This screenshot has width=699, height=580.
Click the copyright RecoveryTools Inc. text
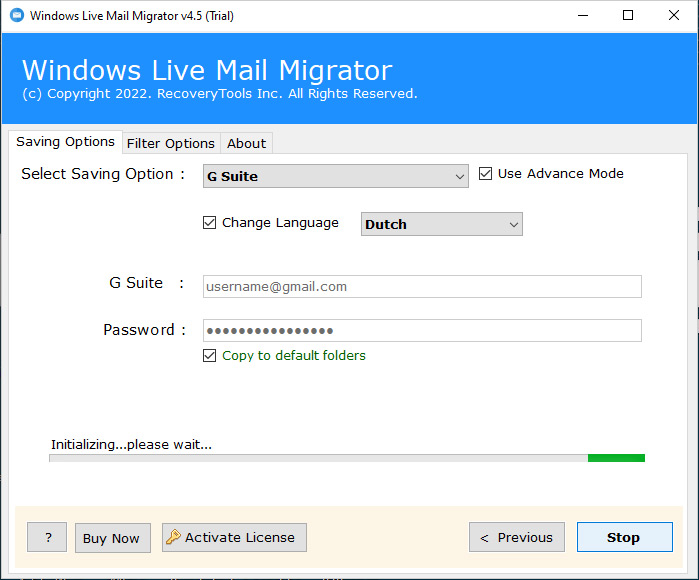coord(220,94)
